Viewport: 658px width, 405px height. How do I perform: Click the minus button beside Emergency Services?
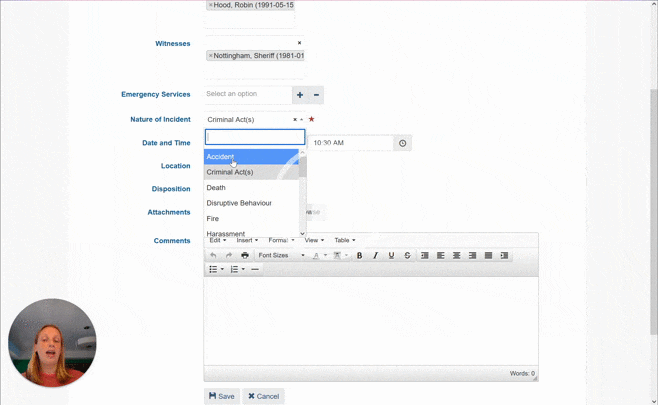(x=316, y=95)
